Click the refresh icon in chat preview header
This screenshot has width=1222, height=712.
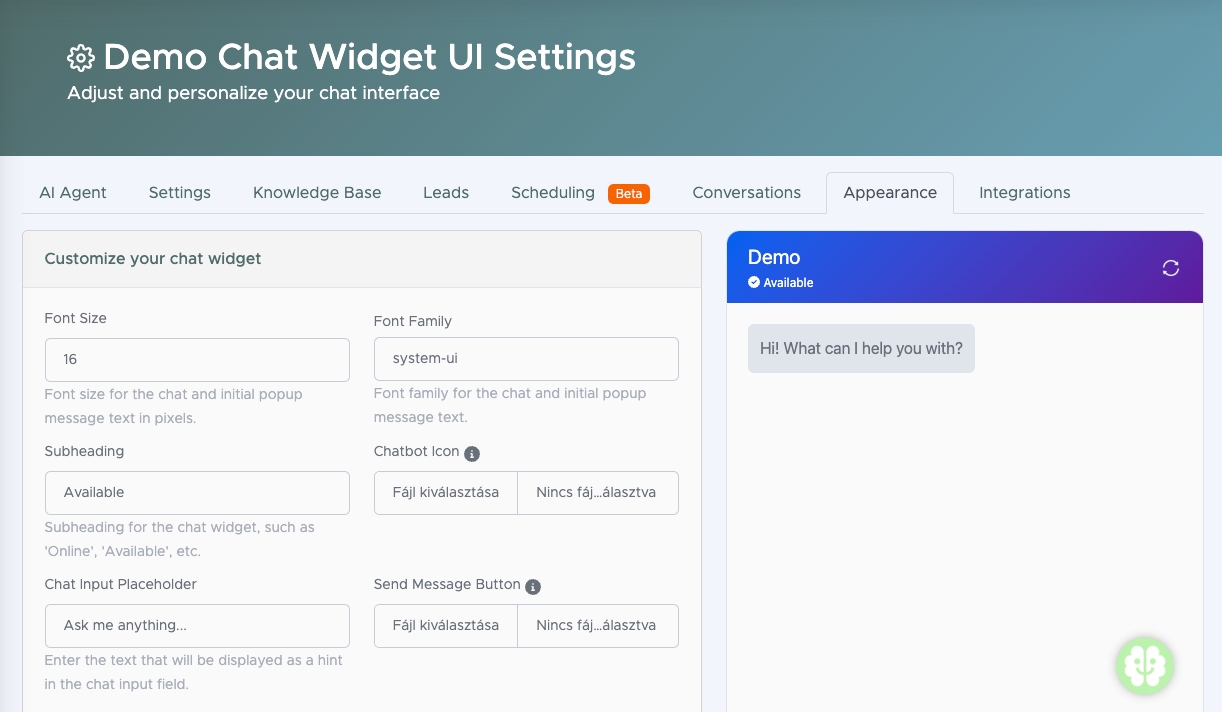(1170, 268)
